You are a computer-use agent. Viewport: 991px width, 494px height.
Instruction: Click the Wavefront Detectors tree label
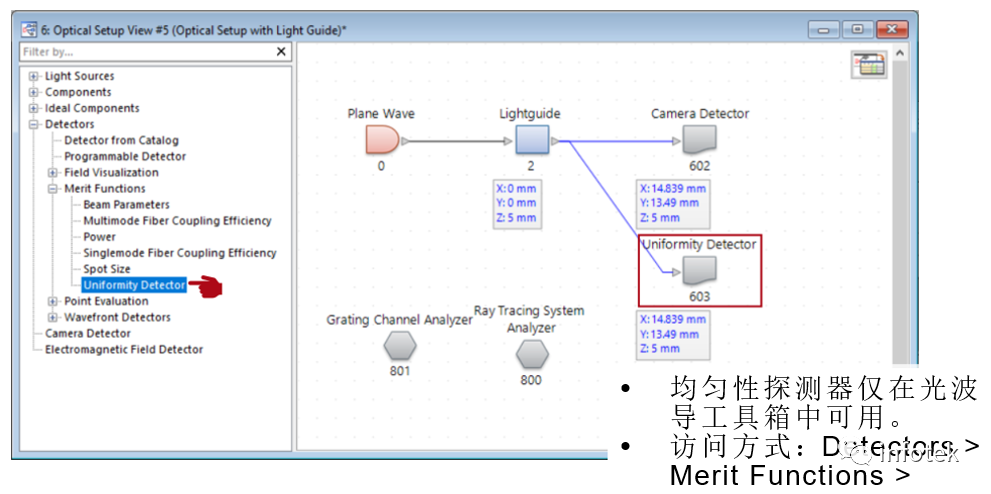click(x=117, y=317)
